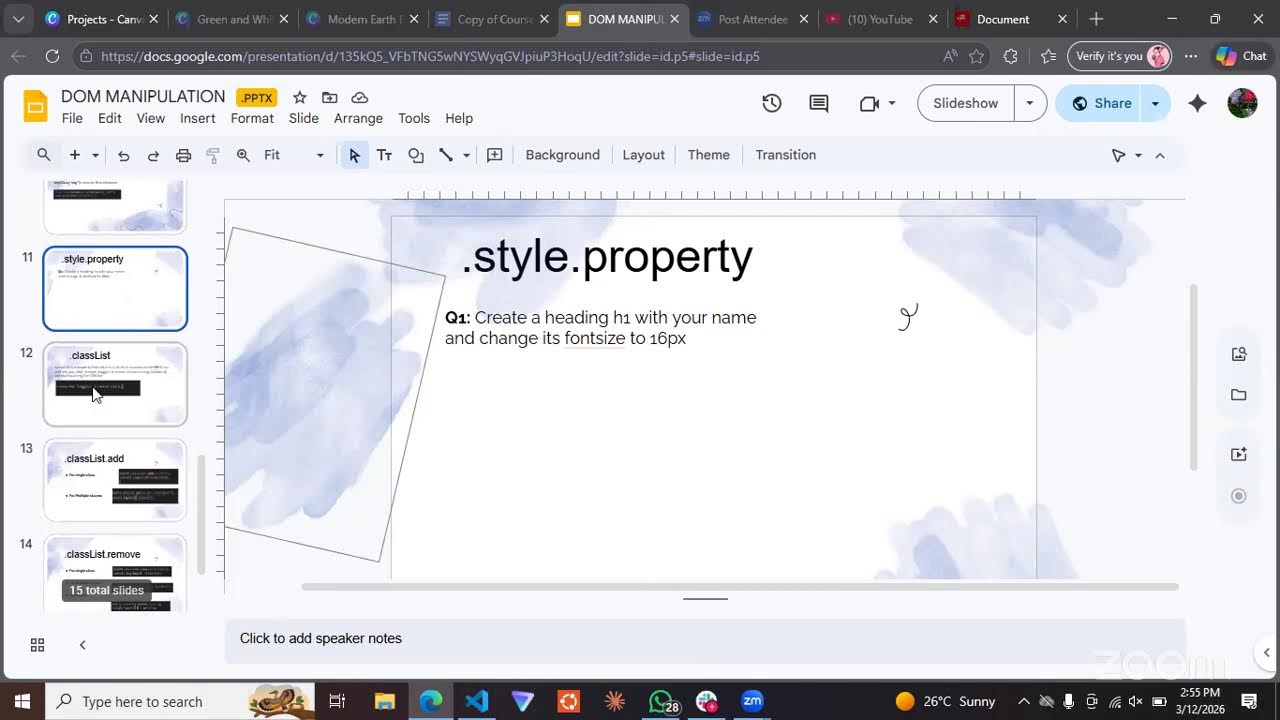The height and width of the screenshot is (720, 1280).
Task: Undo the last action
Action: click(124, 155)
